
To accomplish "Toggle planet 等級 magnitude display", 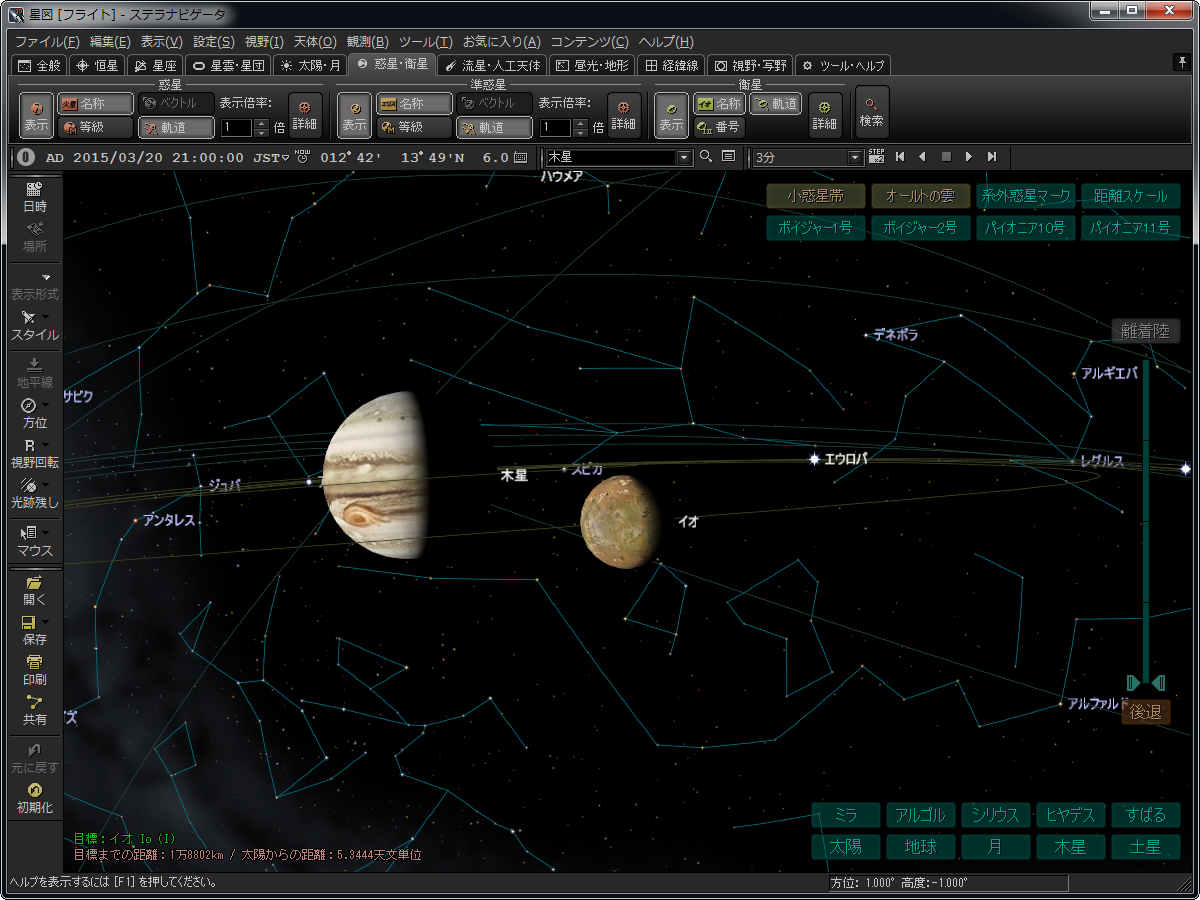I will [94, 127].
